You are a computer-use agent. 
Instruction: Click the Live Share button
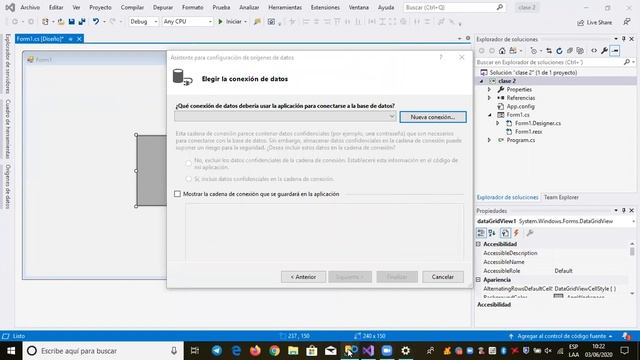tap(594, 22)
